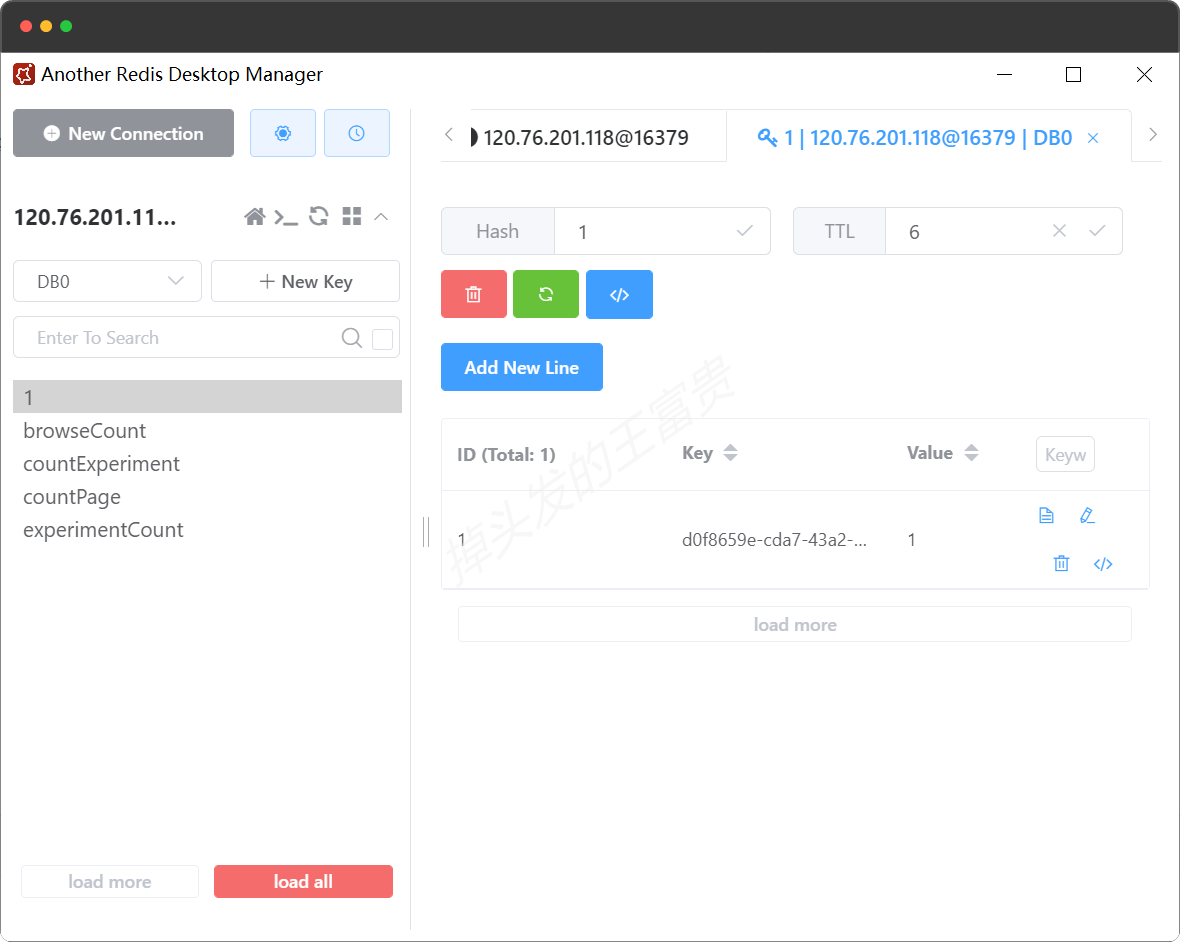1180x942 pixels.
Task: Click the red load all button
Action: pos(303,881)
